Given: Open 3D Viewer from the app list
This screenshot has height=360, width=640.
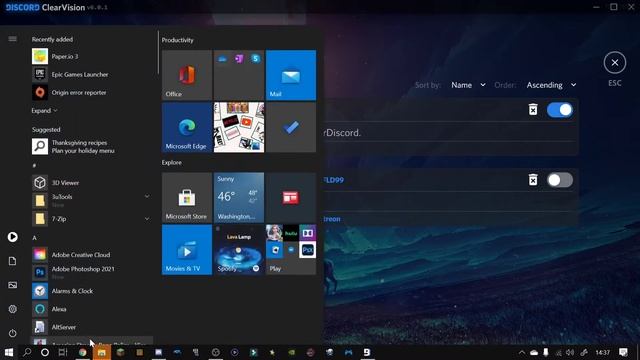Looking at the screenshot, I should point(92,182).
